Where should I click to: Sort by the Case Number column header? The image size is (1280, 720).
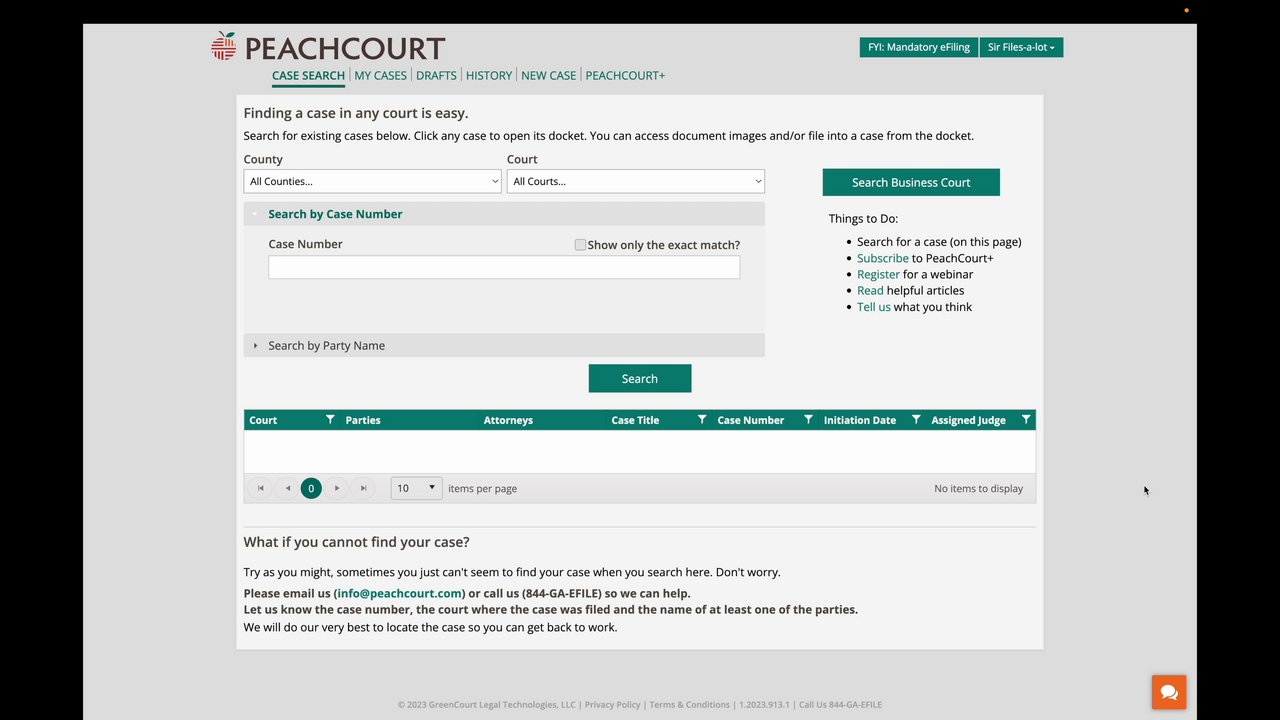pyautogui.click(x=751, y=420)
